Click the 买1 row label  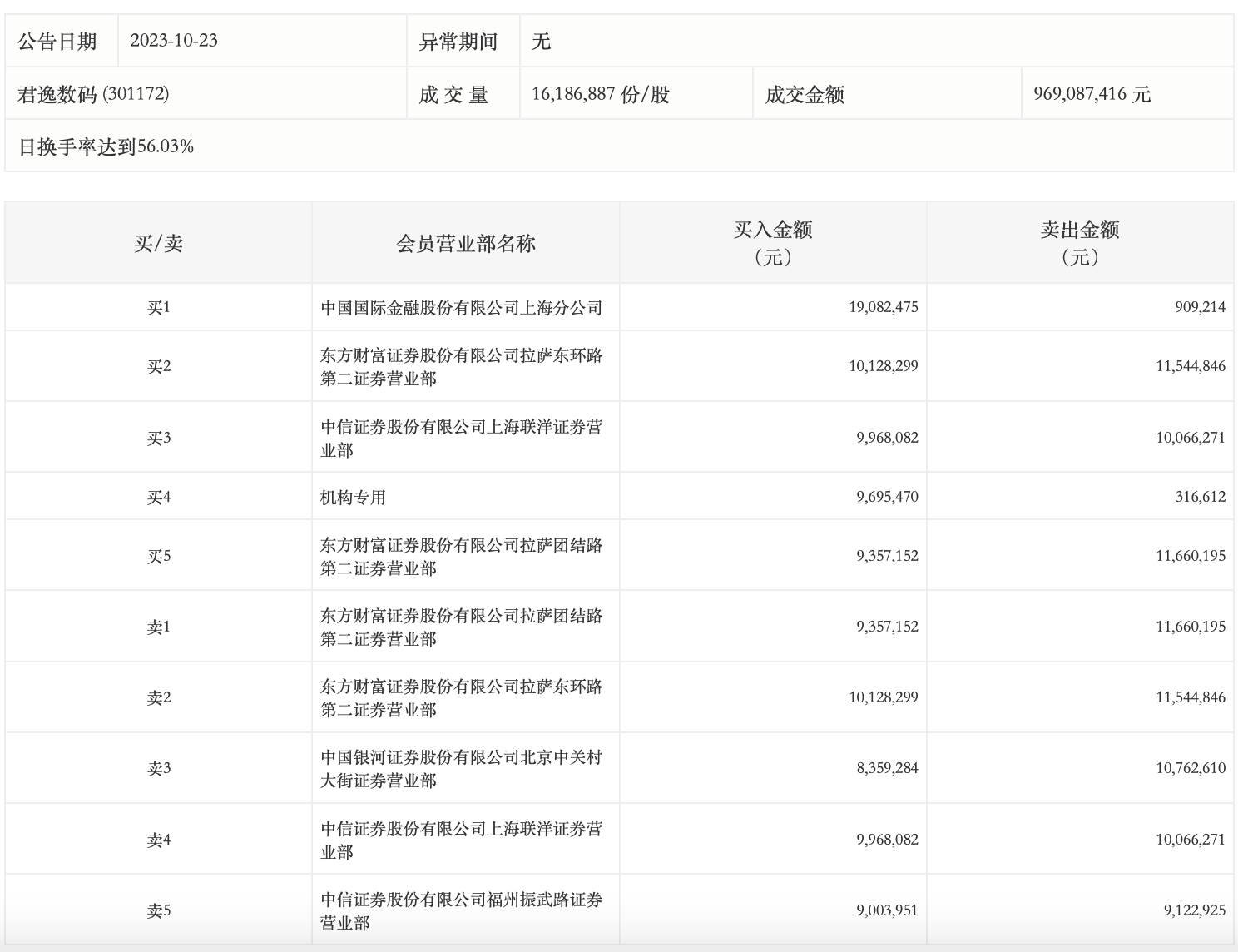158,307
